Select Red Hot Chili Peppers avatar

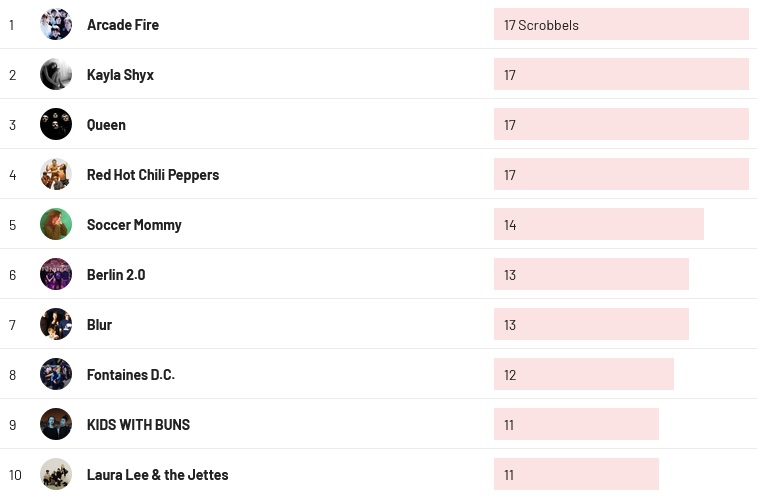tap(56, 174)
